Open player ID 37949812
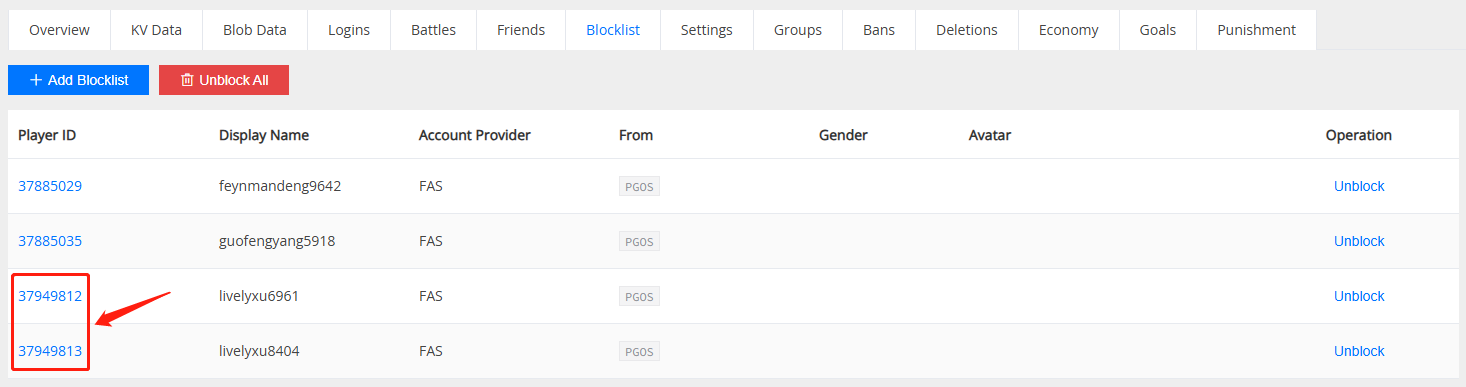Viewport: 1466px width, 387px height. (x=50, y=296)
